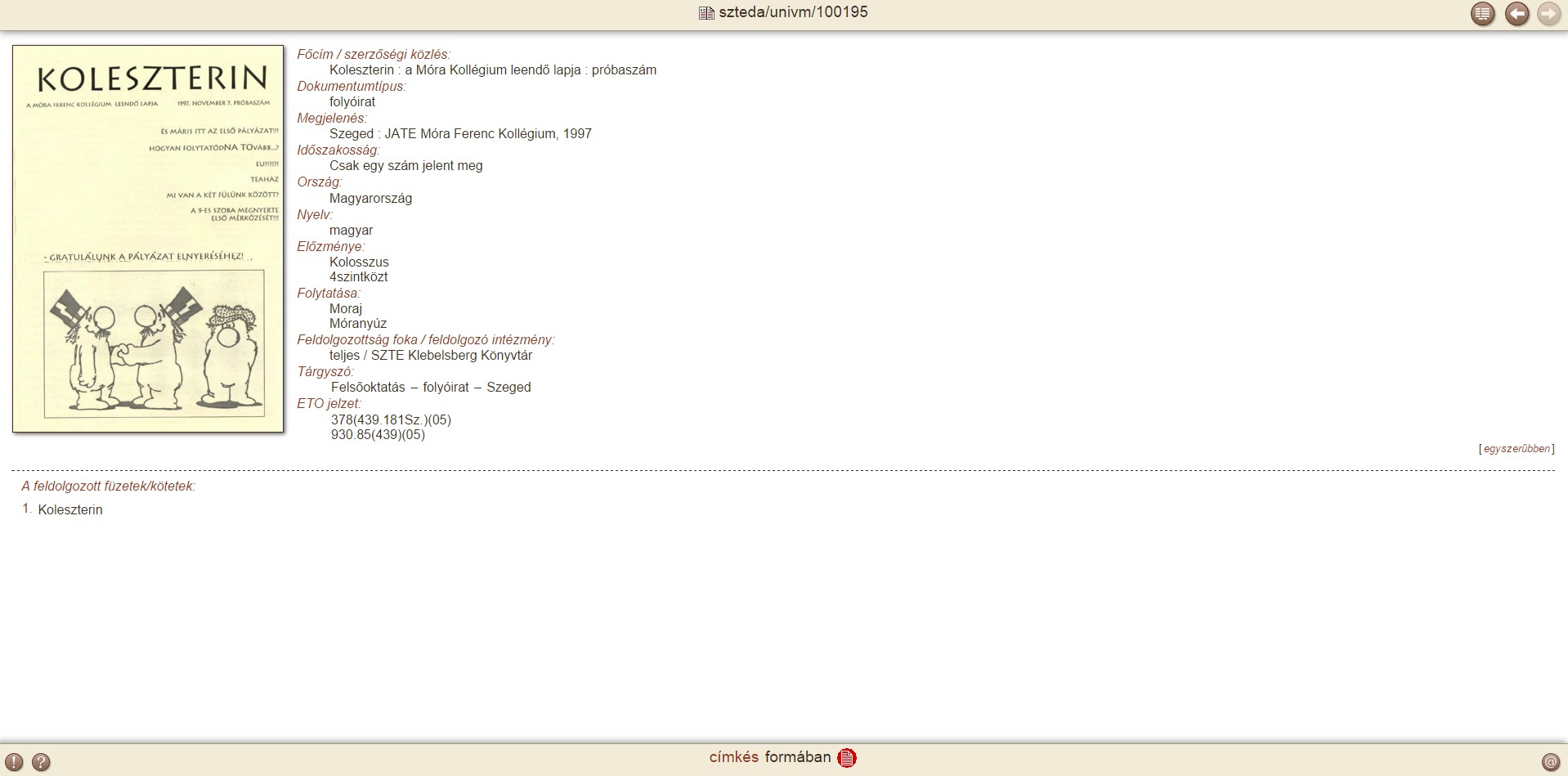
Task: Click the Megjelenés field label
Action: (333, 119)
